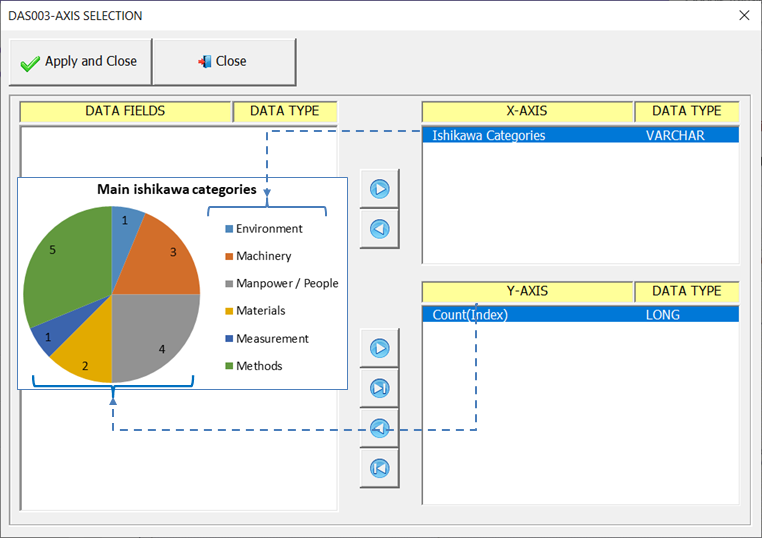Click the Y-AXIS column header
Screen dimensions: 762x538
coord(527,291)
